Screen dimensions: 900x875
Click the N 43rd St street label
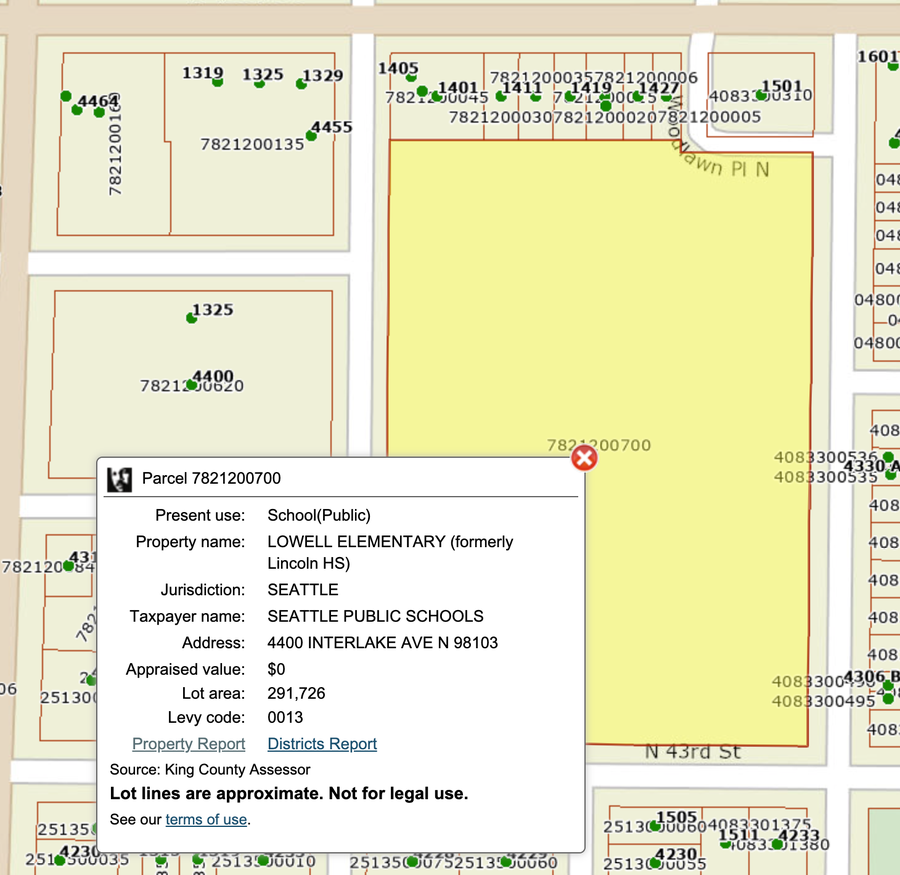point(692,752)
